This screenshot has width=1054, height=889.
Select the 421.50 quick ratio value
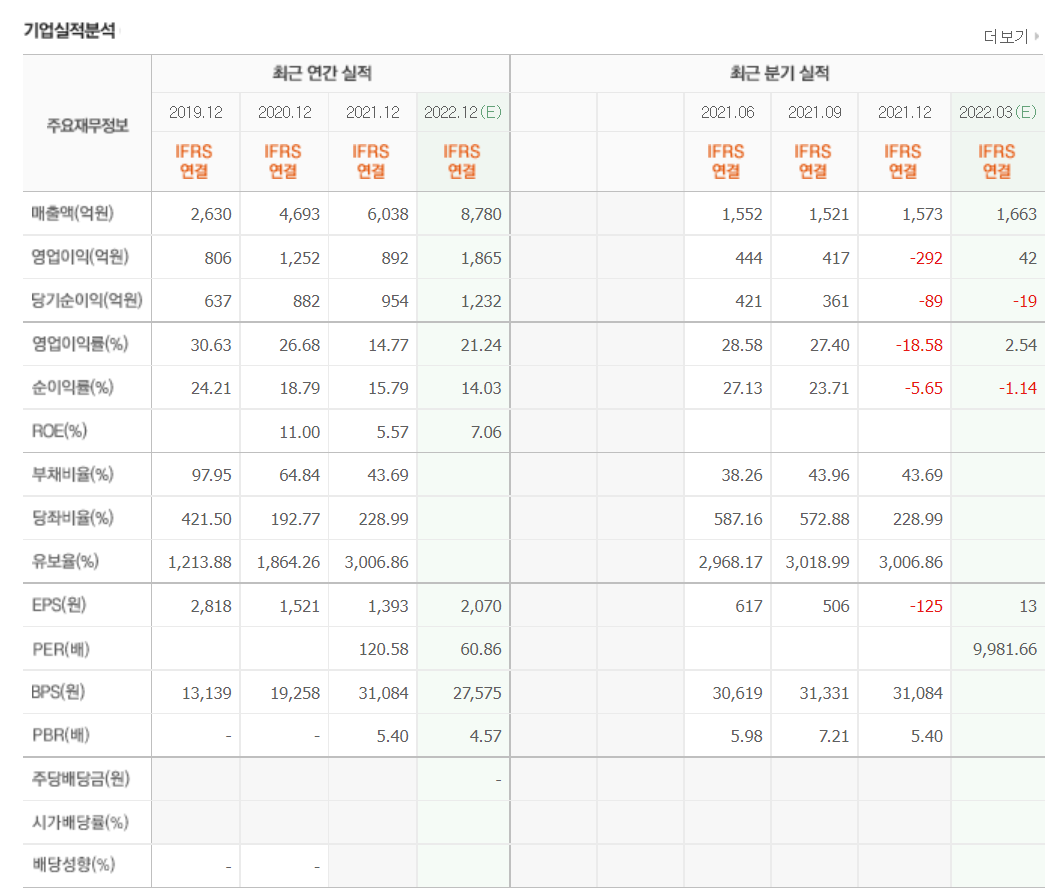(x=206, y=519)
